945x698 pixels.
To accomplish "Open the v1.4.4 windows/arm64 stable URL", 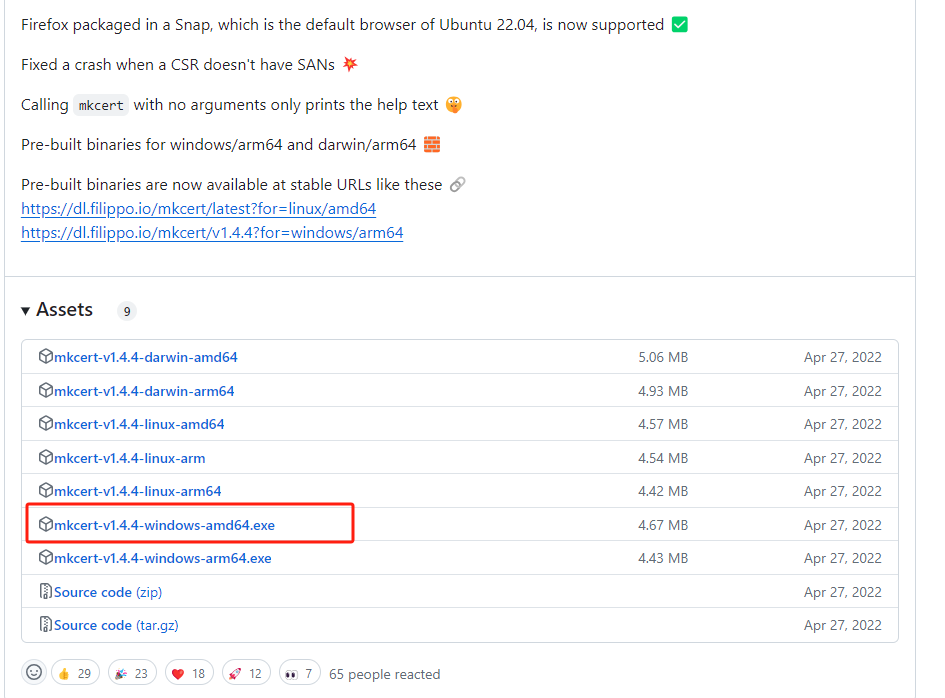I will 212,233.
